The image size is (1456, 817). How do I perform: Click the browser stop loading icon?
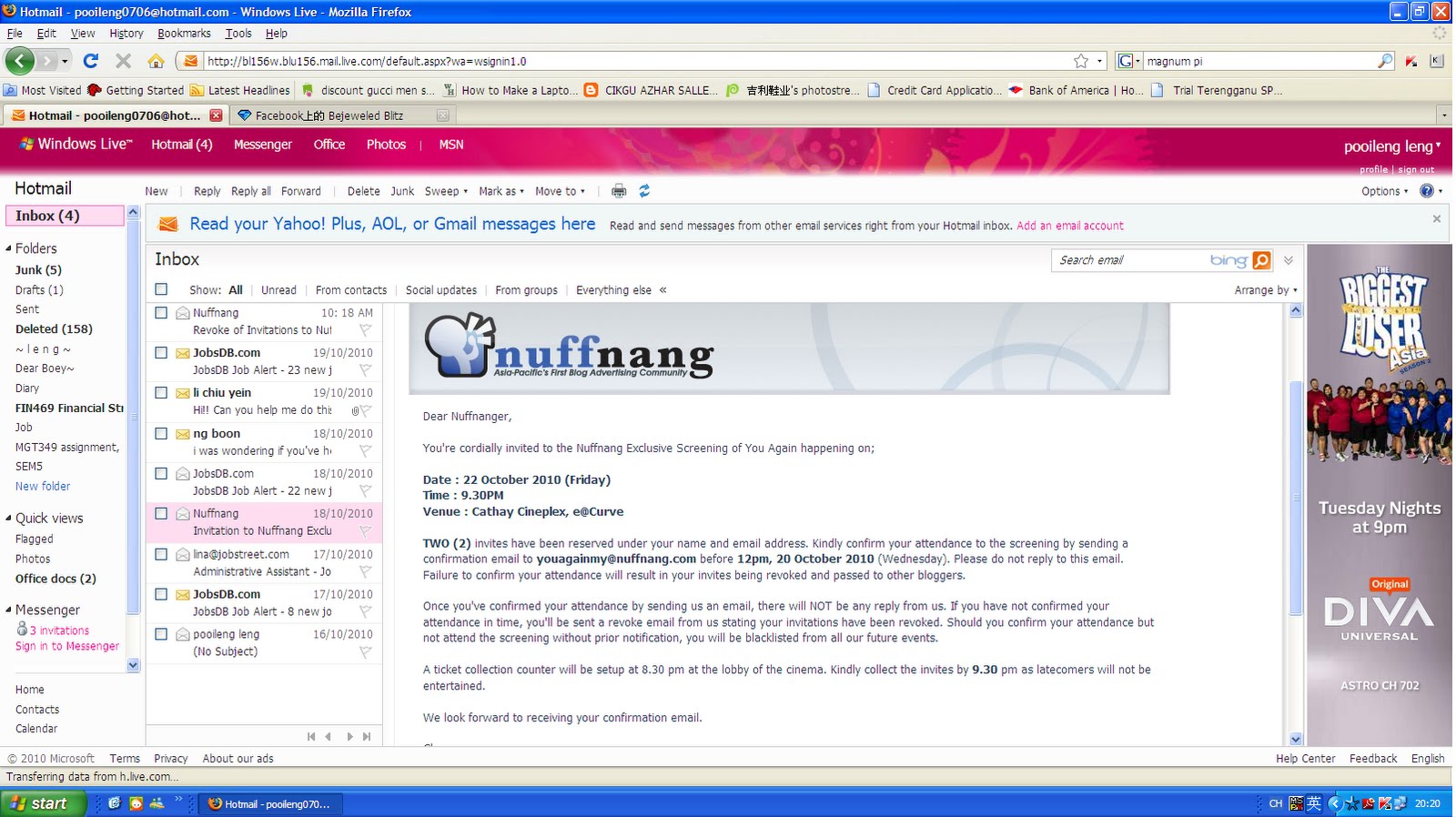point(123,61)
